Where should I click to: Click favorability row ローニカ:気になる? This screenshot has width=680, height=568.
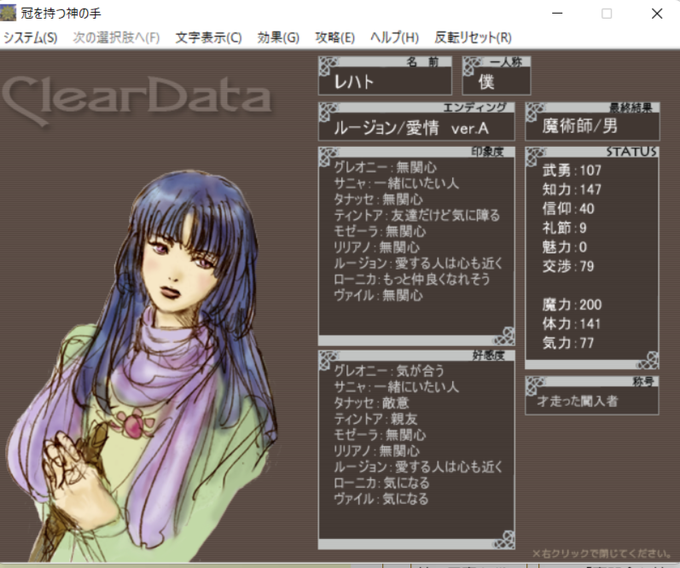(x=381, y=483)
